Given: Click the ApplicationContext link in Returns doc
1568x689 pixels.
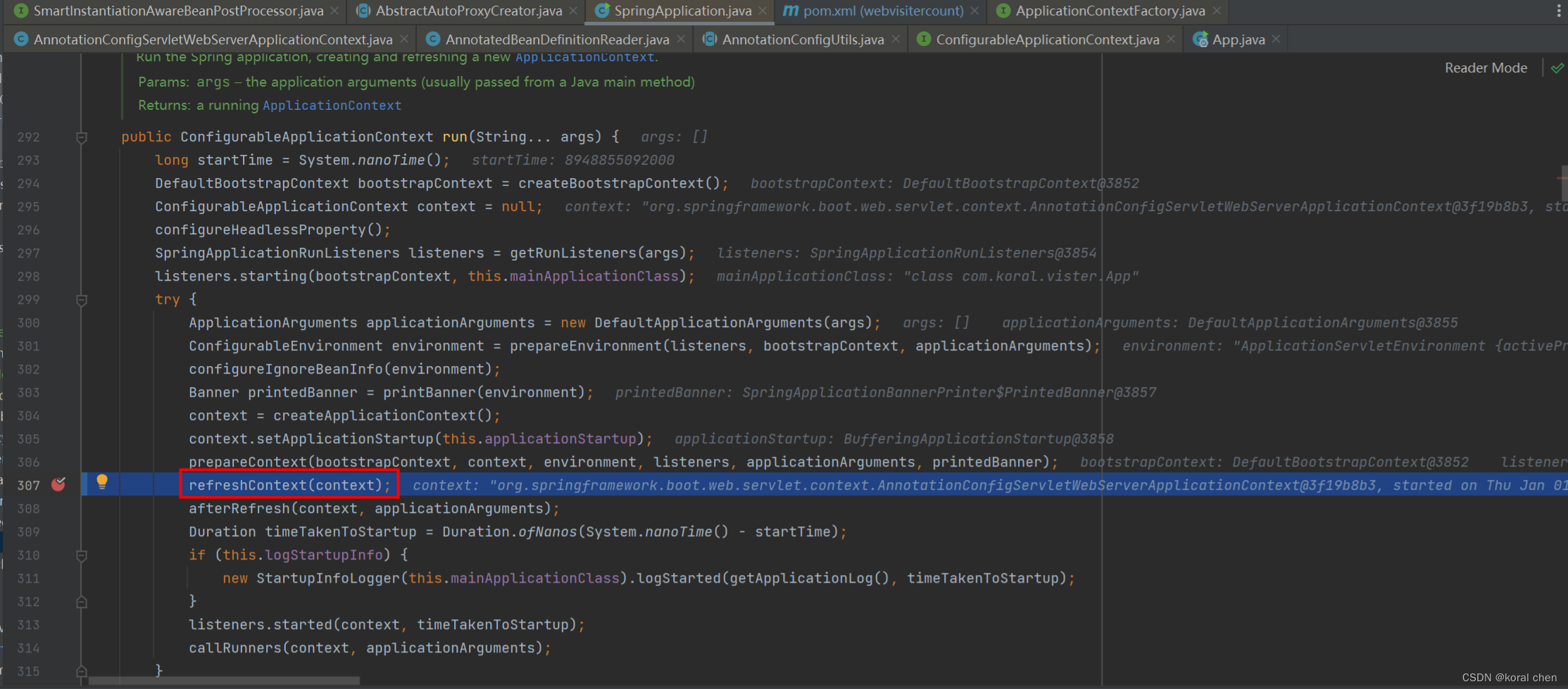Looking at the screenshot, I should tap(332, 106).
